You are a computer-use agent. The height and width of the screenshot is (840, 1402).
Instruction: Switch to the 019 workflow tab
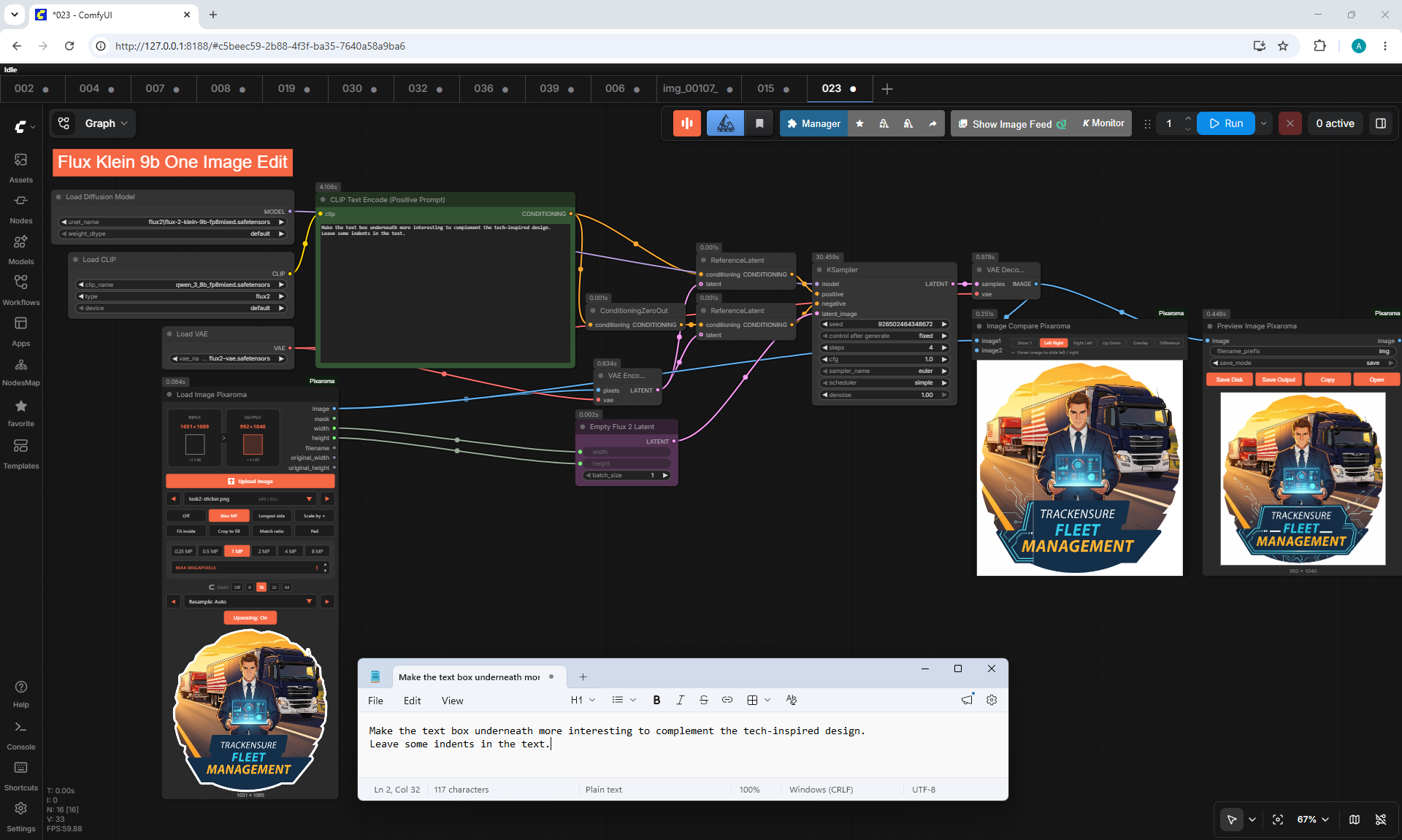tap(295, 88)
